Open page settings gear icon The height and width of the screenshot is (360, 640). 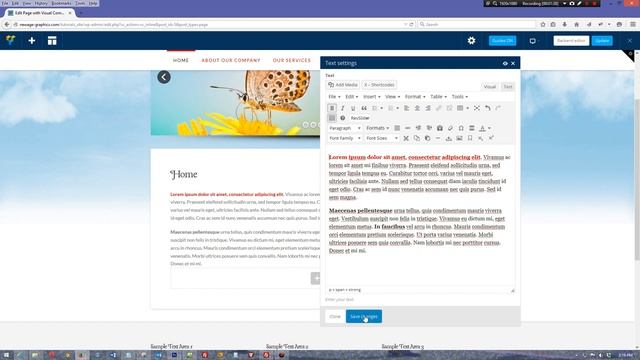471,40
